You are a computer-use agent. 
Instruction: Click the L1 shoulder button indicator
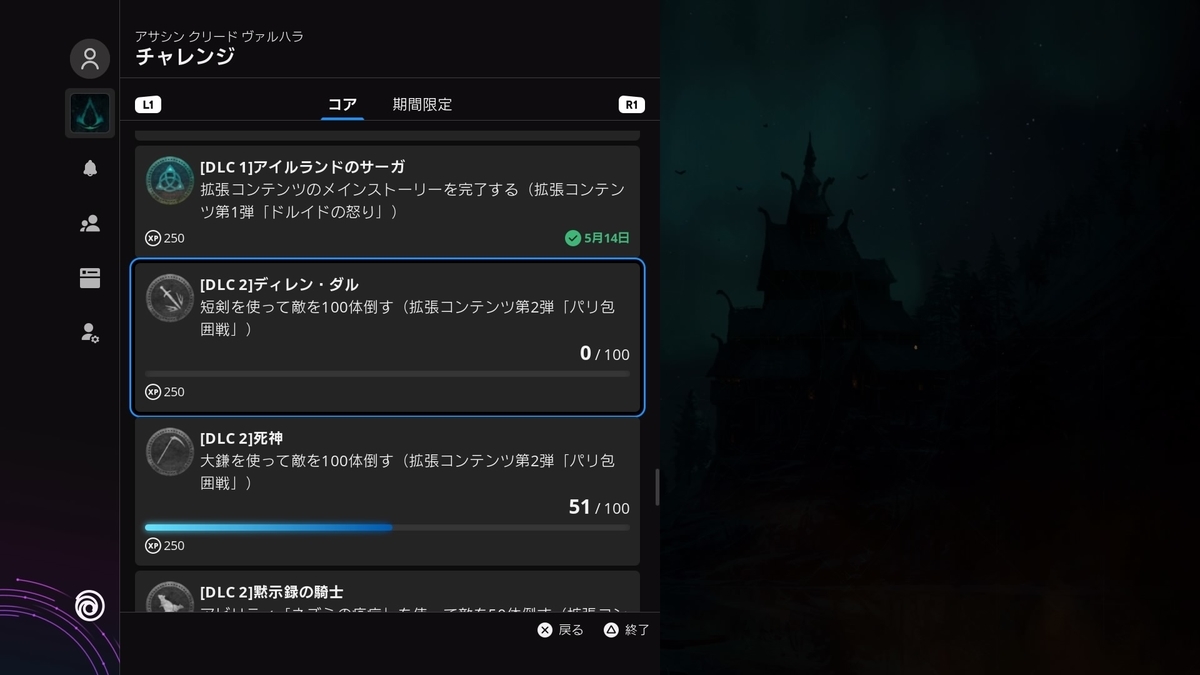click(x=148, y=104)
